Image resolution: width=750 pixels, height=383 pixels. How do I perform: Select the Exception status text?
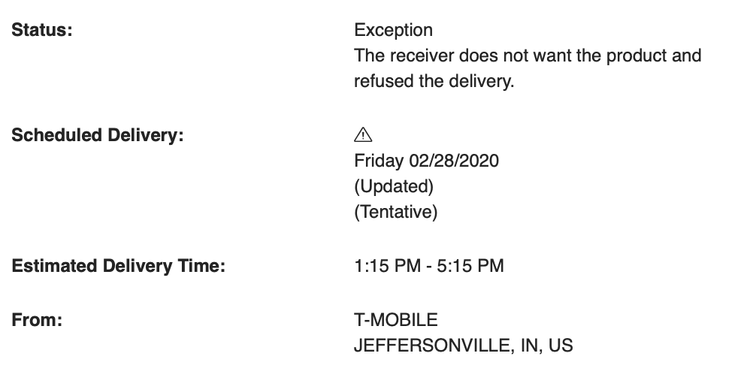pos(393,30)
